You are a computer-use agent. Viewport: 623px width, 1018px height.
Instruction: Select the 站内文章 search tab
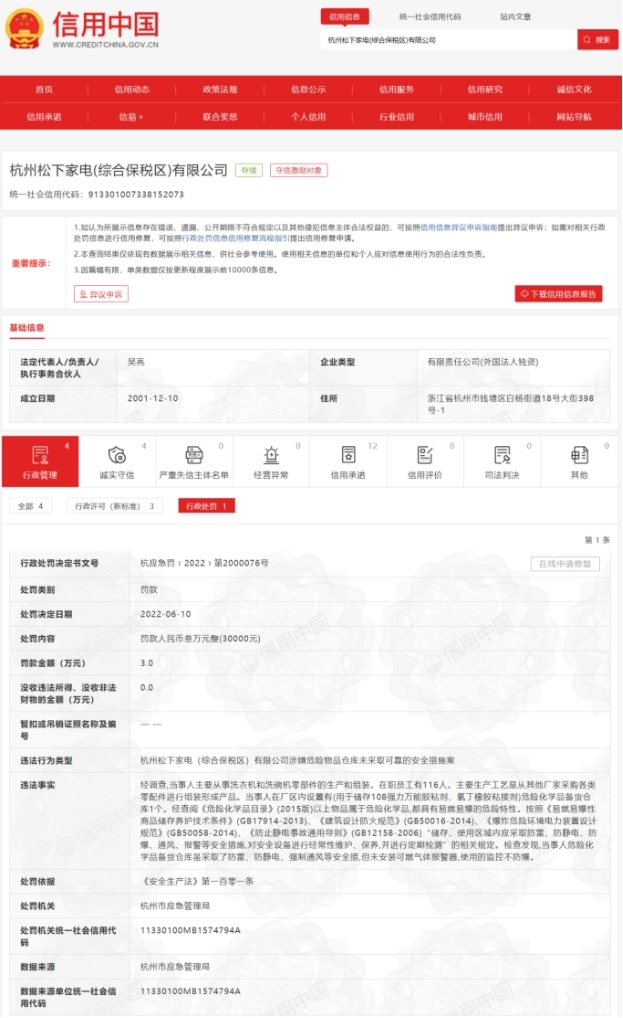coord(515,17)
